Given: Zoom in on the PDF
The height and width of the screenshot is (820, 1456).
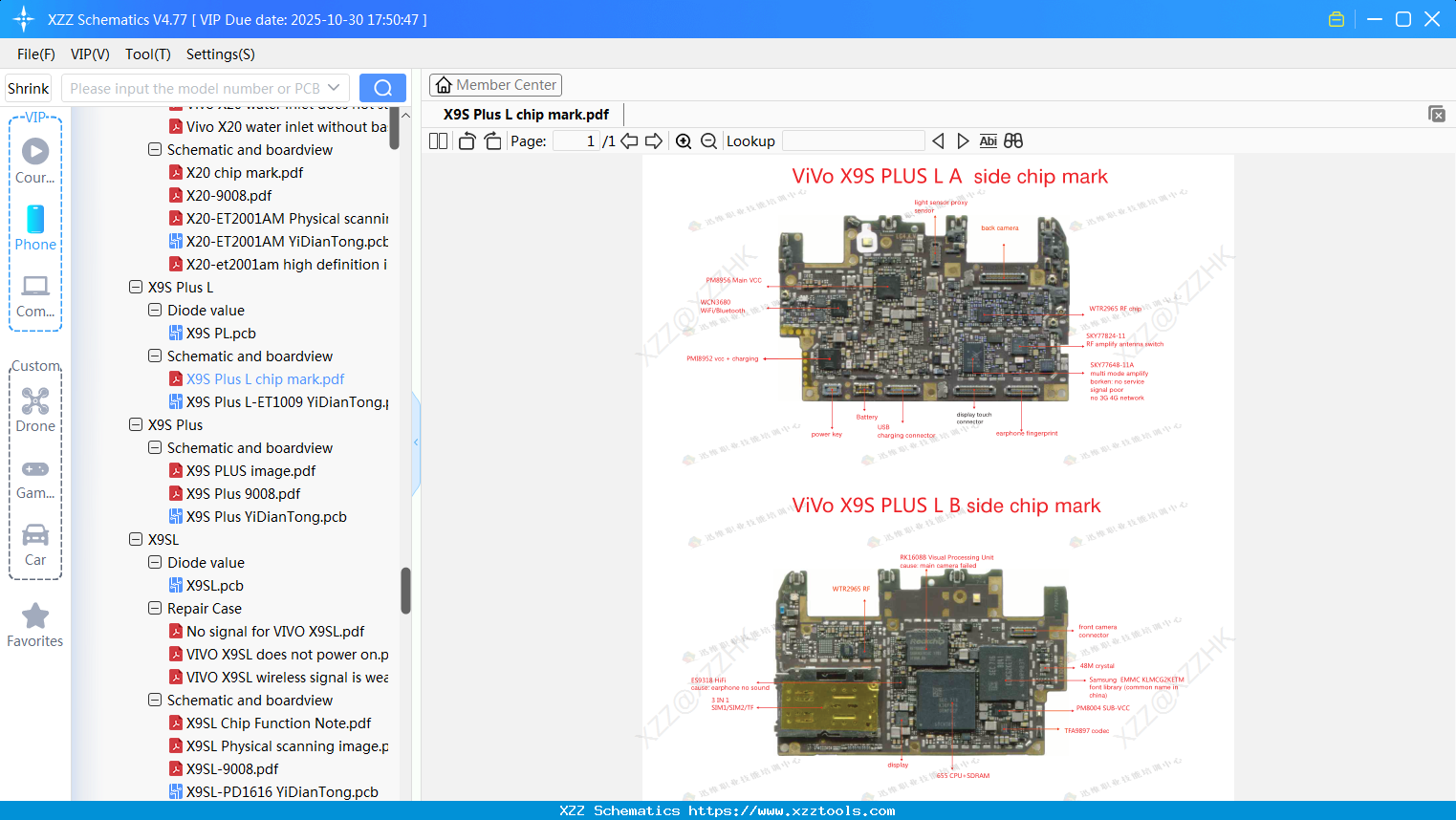Looking at the screenshot, I should pos(684,141).
